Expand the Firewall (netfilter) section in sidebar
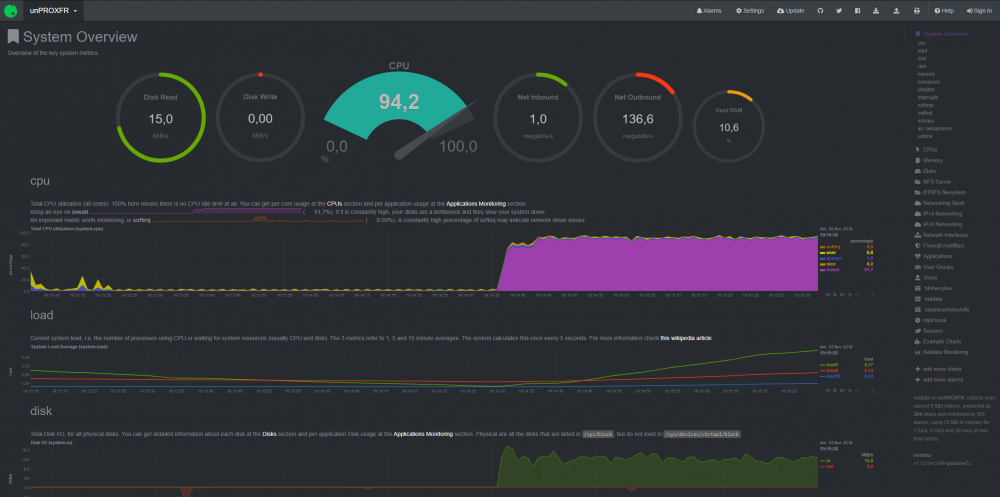 [x=939, y=245]
